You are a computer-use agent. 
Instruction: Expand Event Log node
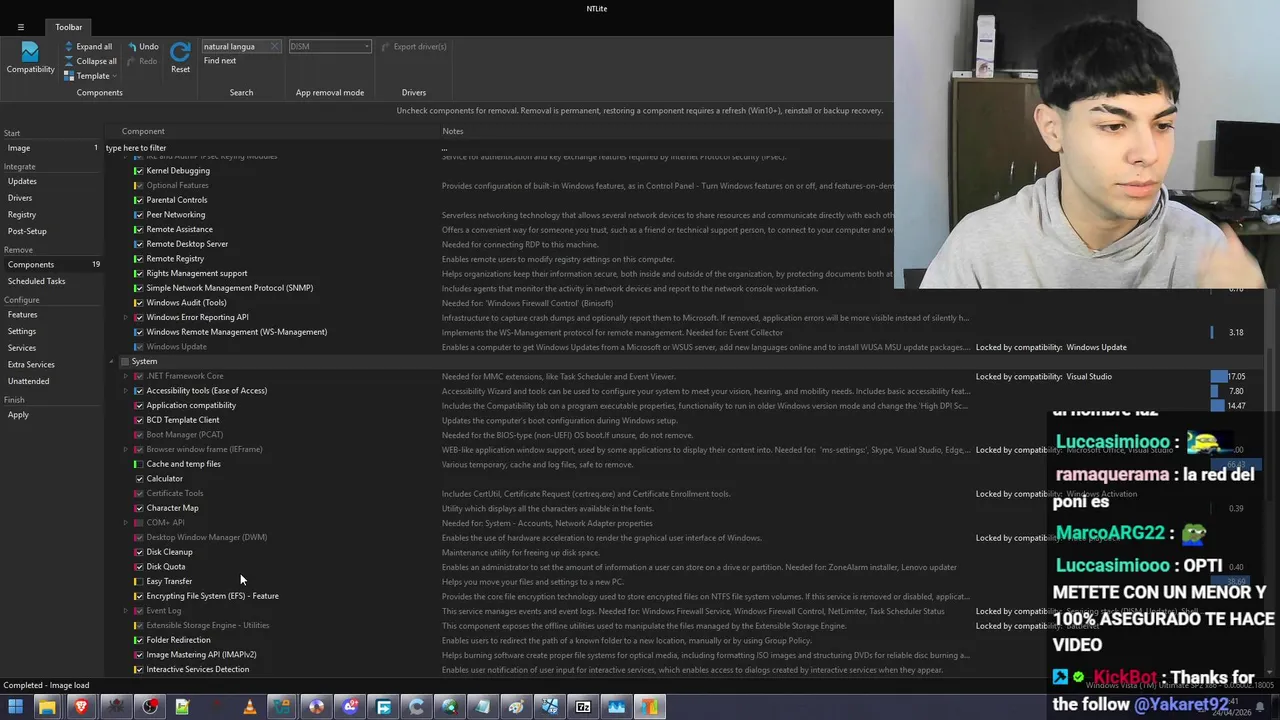point(126,611)
